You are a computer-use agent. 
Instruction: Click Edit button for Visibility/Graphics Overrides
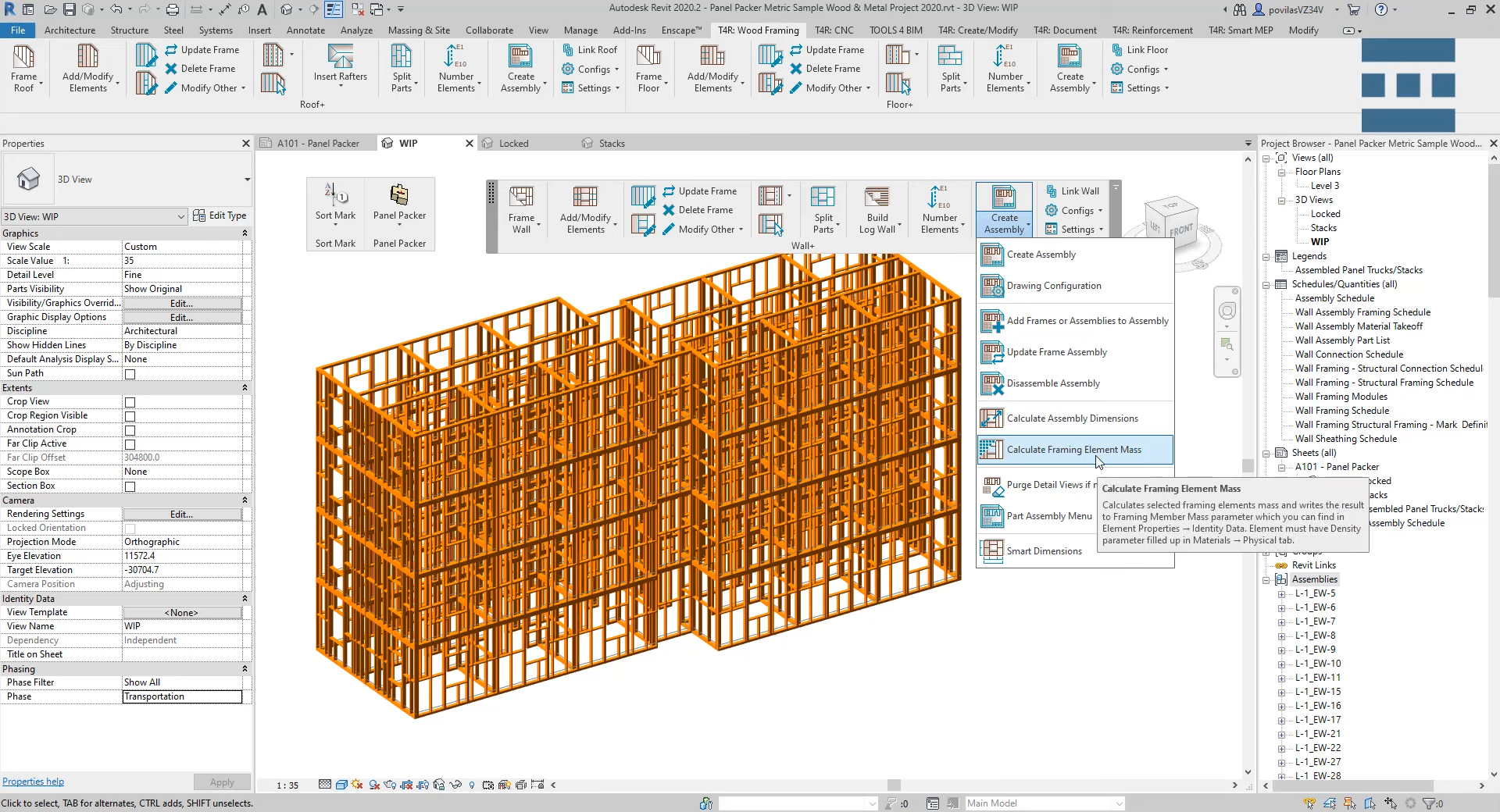(x=181, y=304)
